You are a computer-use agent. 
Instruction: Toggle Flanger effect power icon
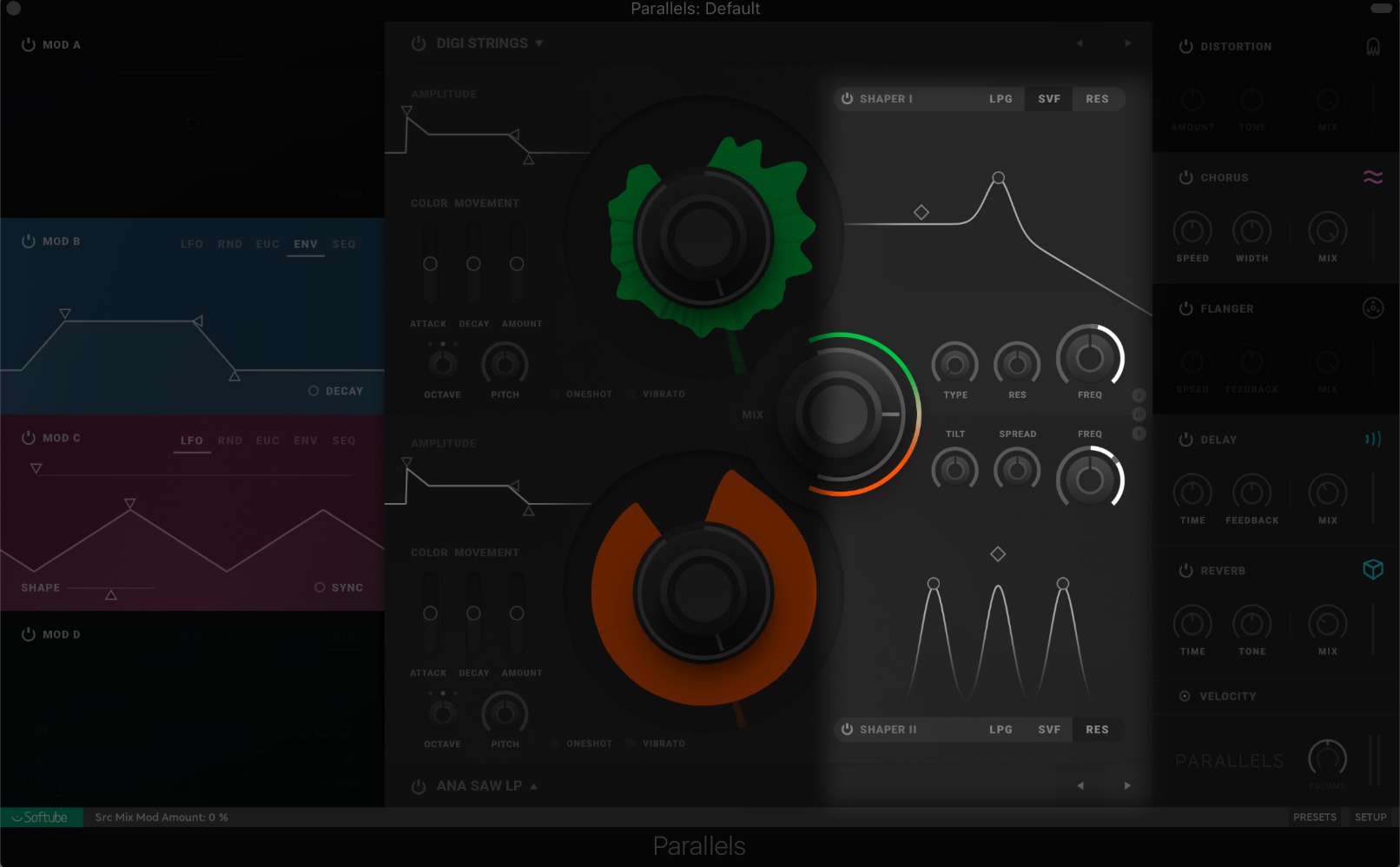1185,308
